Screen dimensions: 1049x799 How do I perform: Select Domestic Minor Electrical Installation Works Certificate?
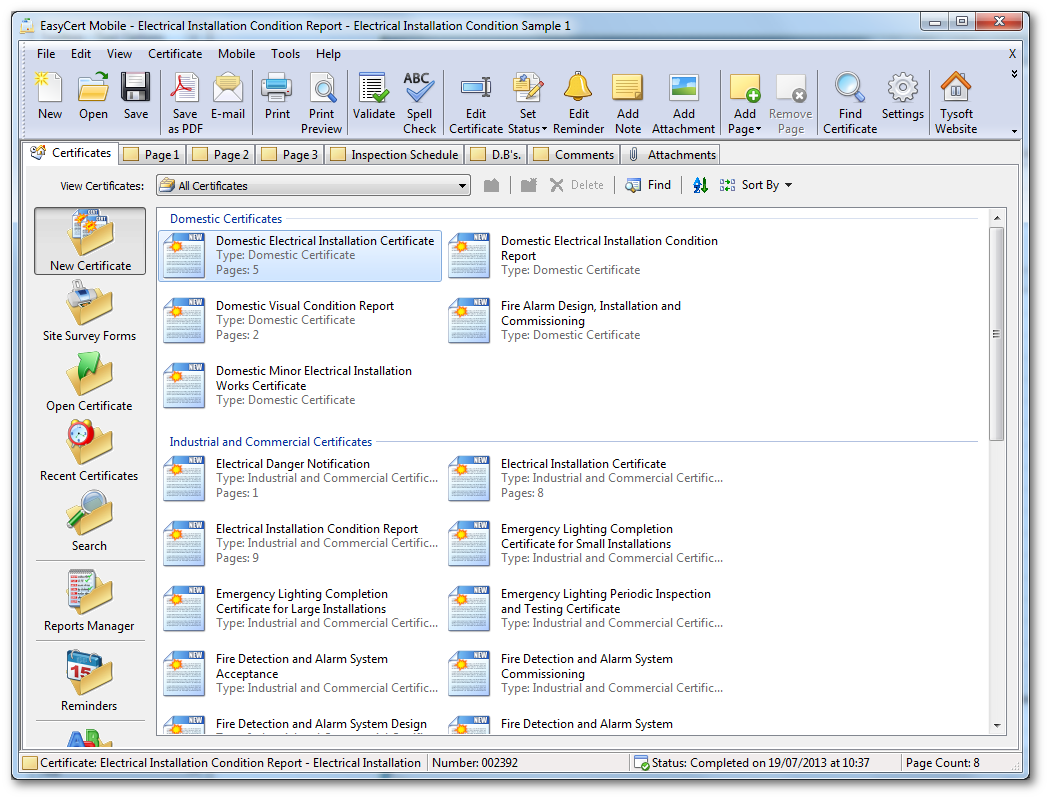tap(300, 385)
